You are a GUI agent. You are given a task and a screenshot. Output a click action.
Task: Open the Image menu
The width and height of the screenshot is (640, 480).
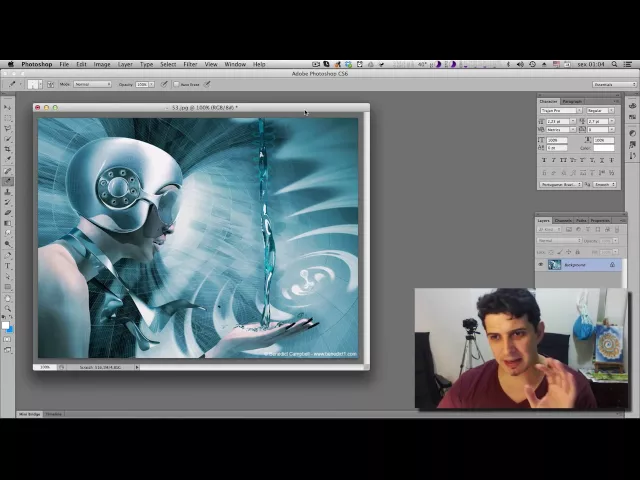point(102,64)
